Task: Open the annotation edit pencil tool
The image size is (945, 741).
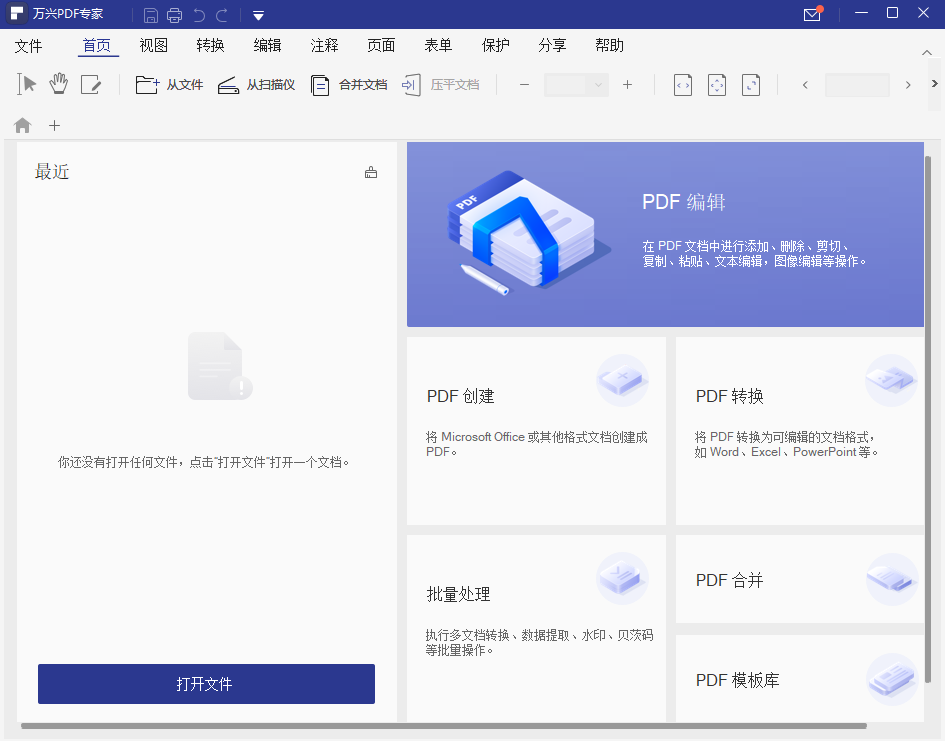Action: coord(91,85)
